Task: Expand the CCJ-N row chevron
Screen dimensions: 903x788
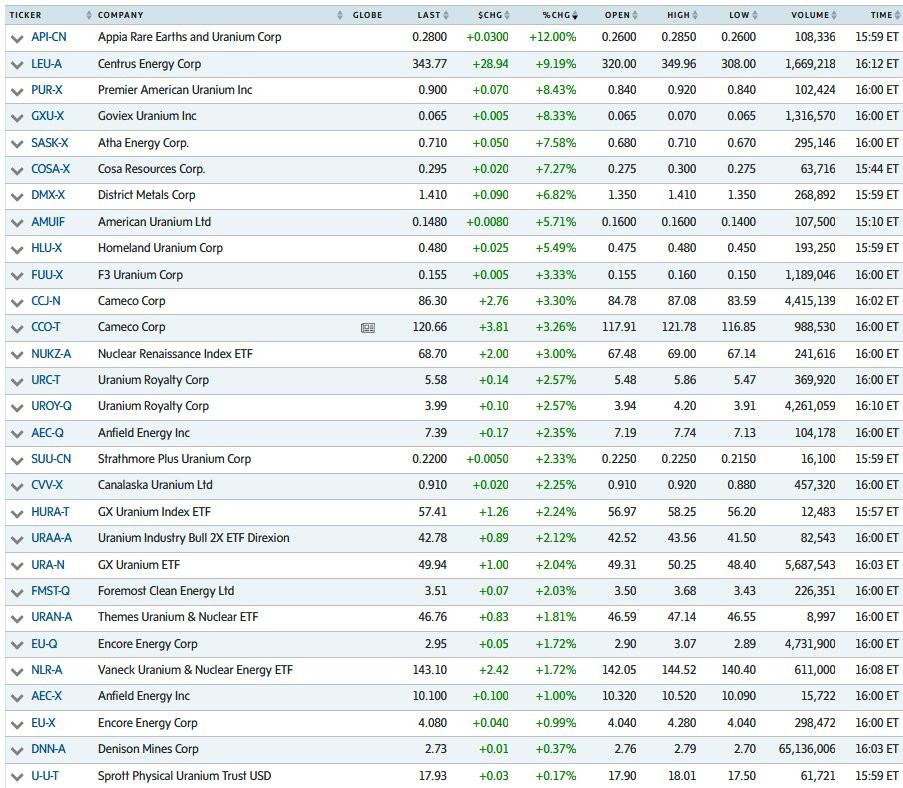Action: (x=17, y=302)
